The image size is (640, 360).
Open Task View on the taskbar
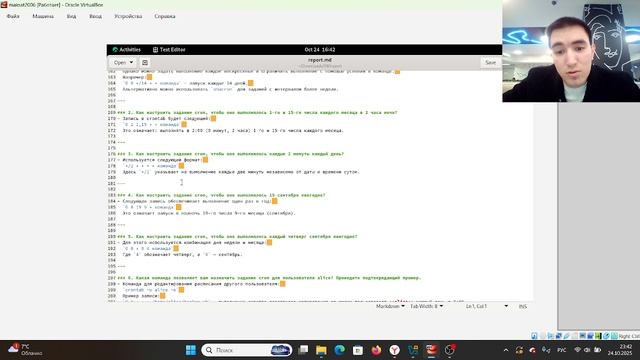tap(303, 350)
